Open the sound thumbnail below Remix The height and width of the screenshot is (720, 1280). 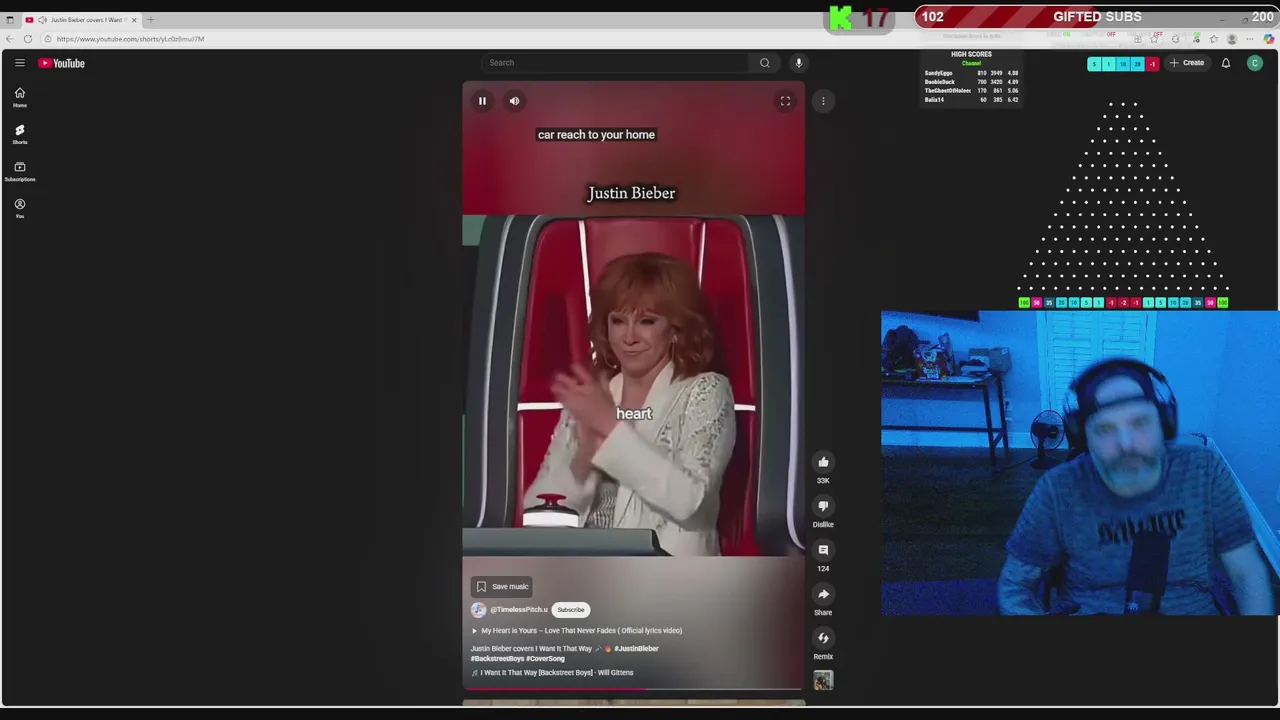click(x=823, y=681)
